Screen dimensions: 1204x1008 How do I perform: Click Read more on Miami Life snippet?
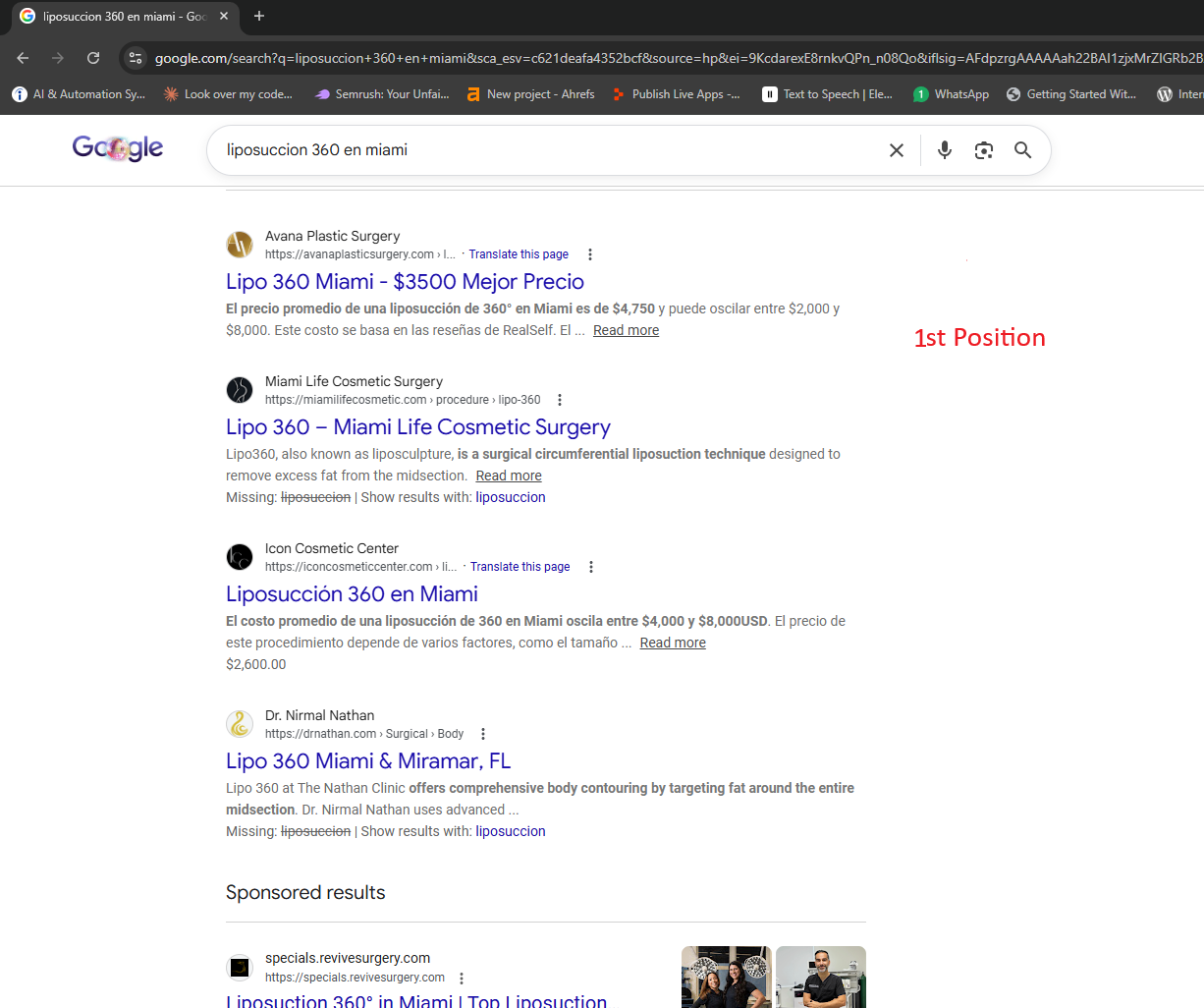point(509,476)
